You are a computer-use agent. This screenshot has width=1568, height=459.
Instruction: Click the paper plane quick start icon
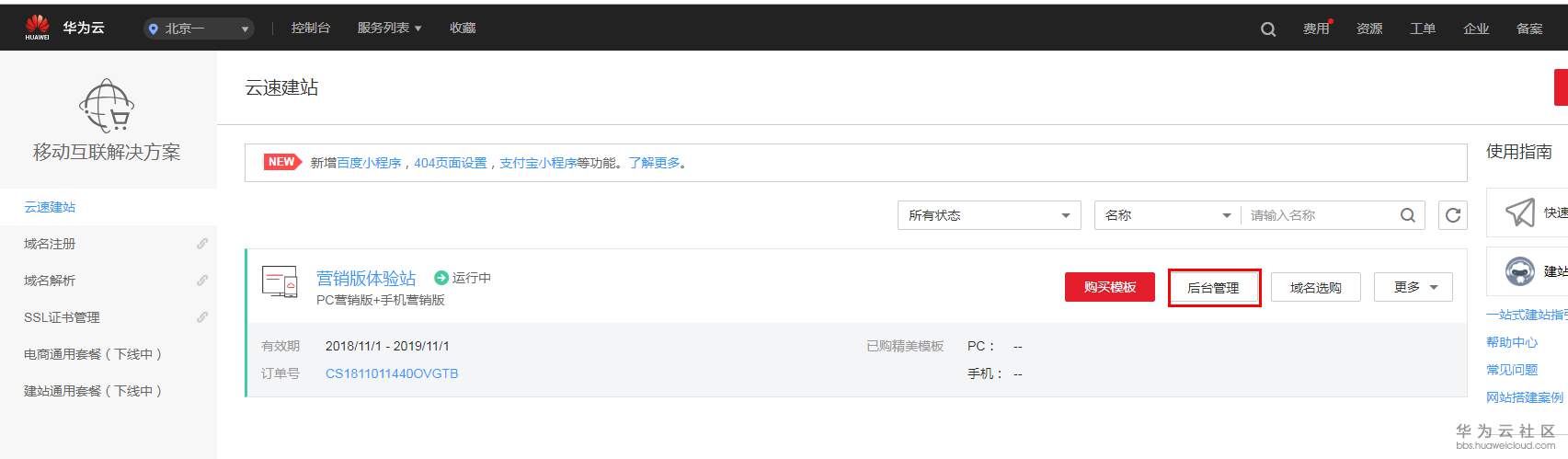(x=1519, y=212)
